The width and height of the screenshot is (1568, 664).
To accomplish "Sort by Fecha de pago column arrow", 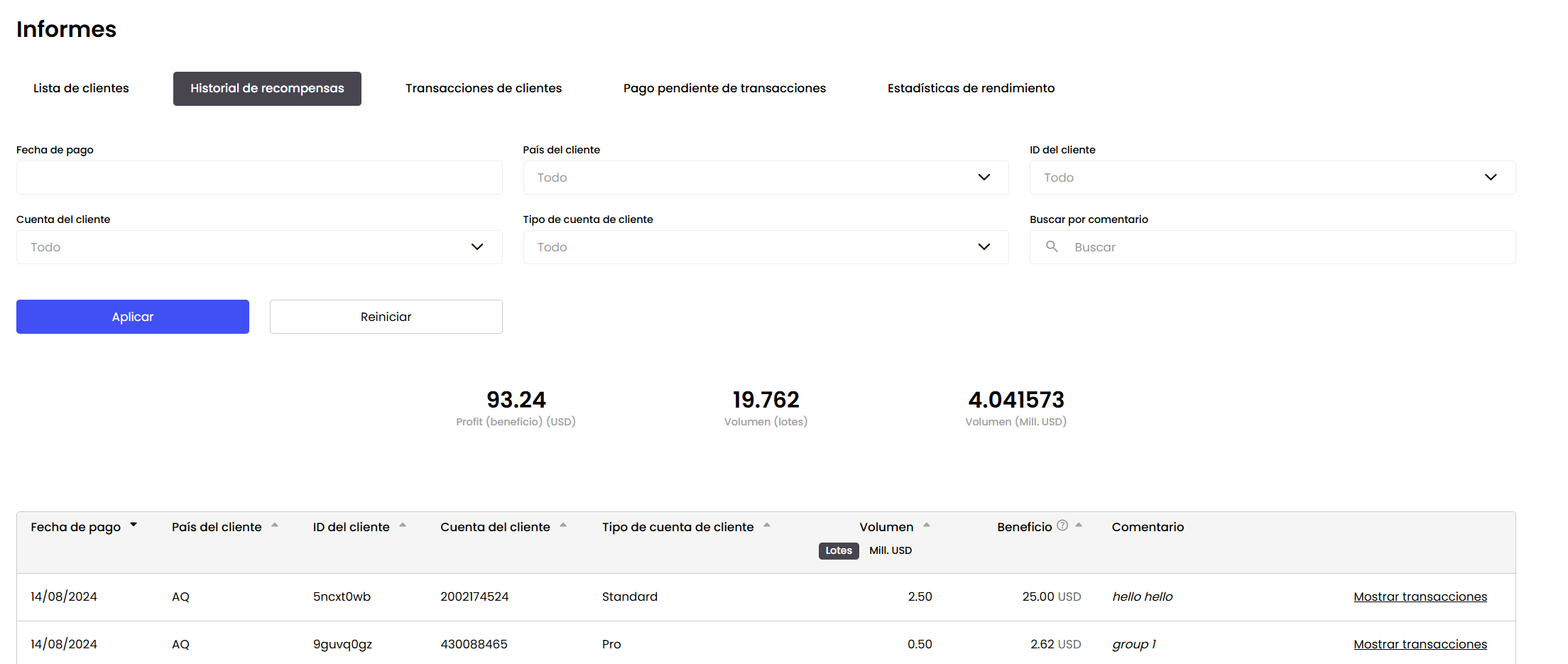I will click(x=134, y=525).
